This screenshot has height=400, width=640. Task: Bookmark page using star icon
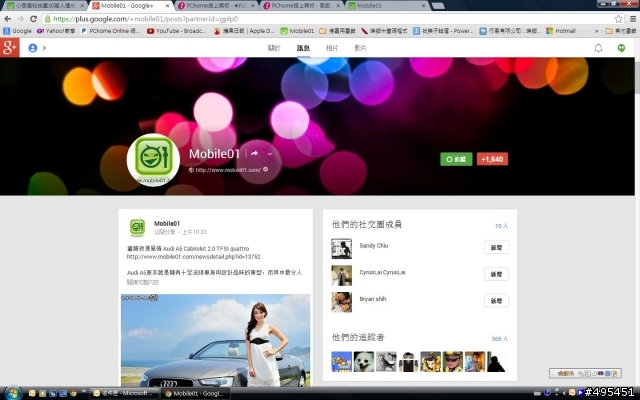pyautogui.click(x=618, y=19)
